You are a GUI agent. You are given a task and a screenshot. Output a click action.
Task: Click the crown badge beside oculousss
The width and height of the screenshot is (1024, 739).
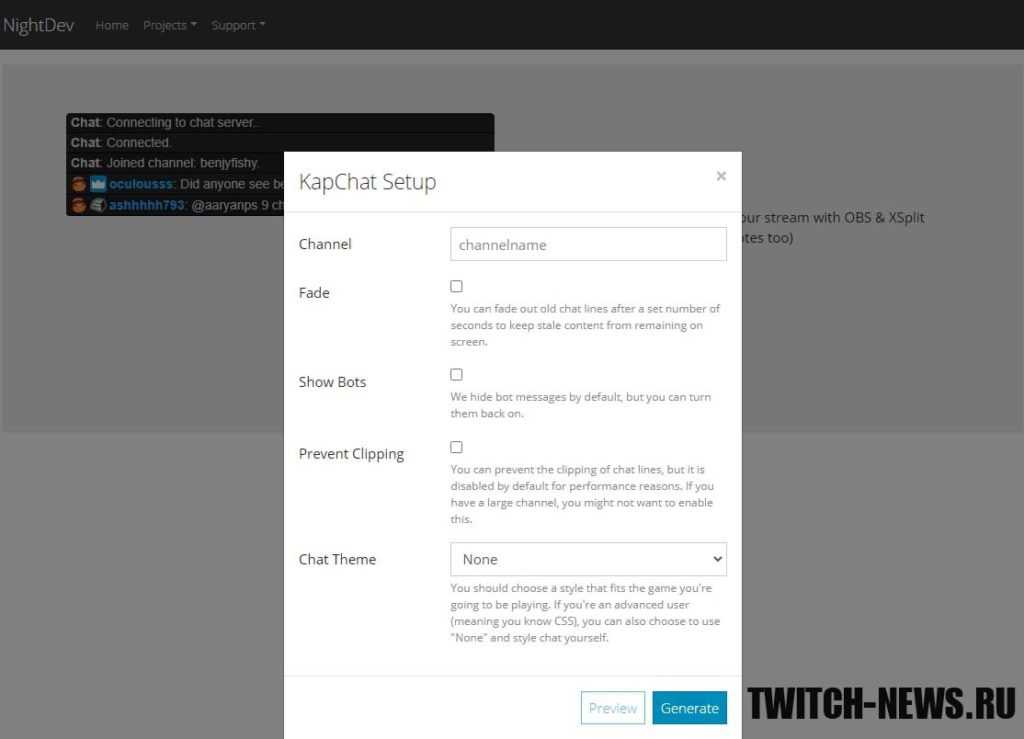click(98, 184)
